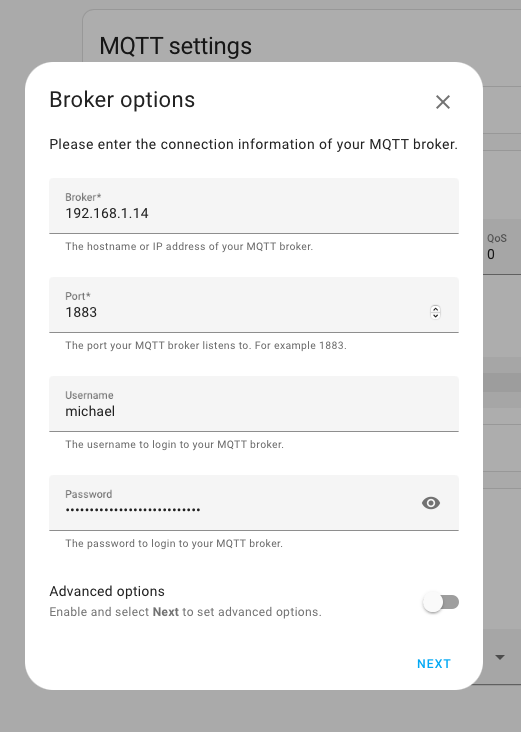Reveal the password with the eye icon
Viewport: 521px width, 732px height.
pos(430,503)
